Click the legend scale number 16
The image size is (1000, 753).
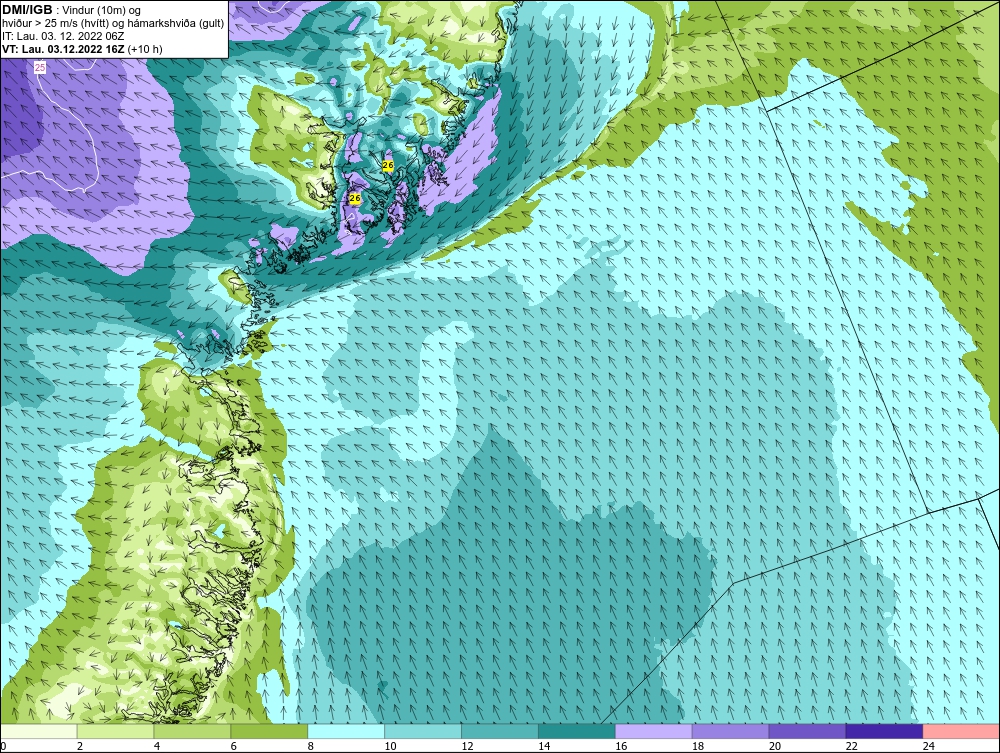621,746
